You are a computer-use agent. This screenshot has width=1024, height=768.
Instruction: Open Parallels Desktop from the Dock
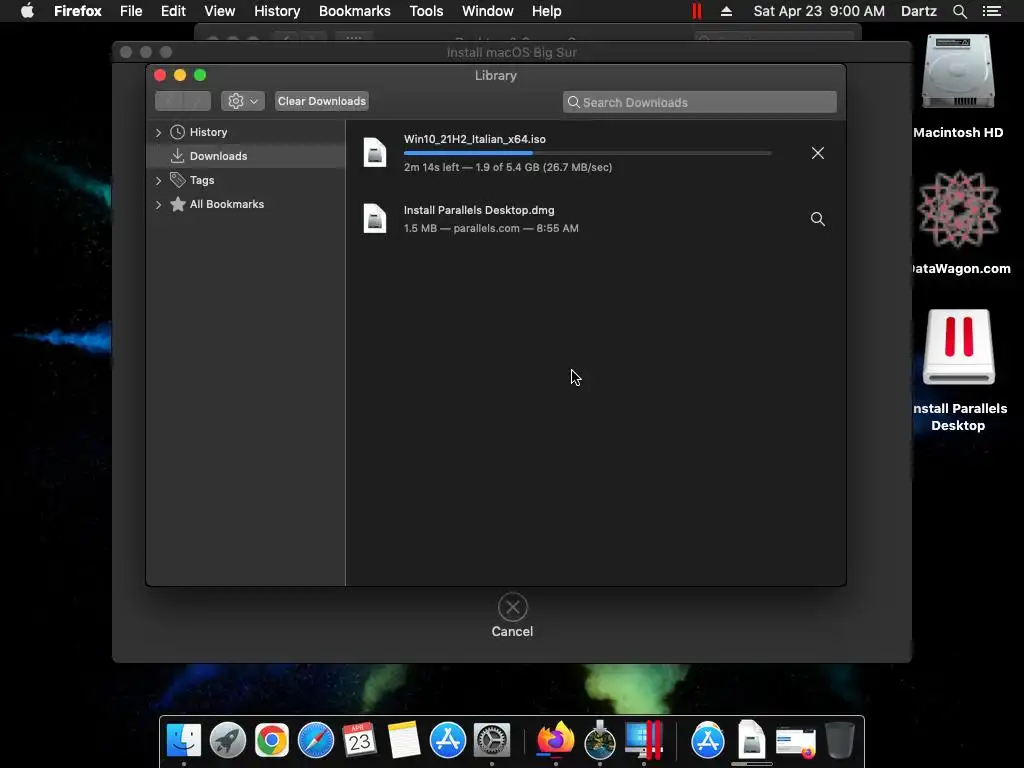[x=644, y=740]
